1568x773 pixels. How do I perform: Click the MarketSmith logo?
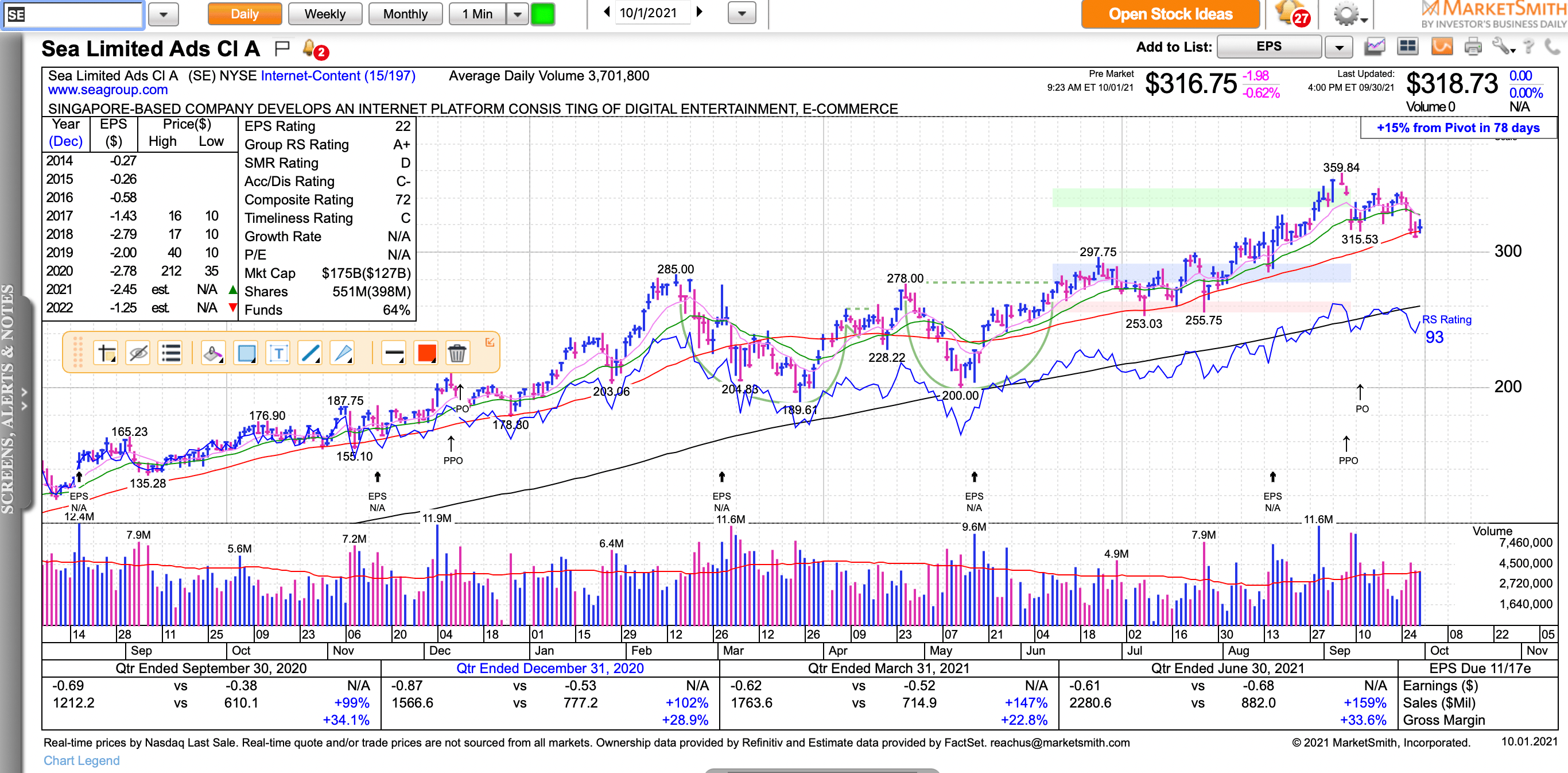(1494, 14)
